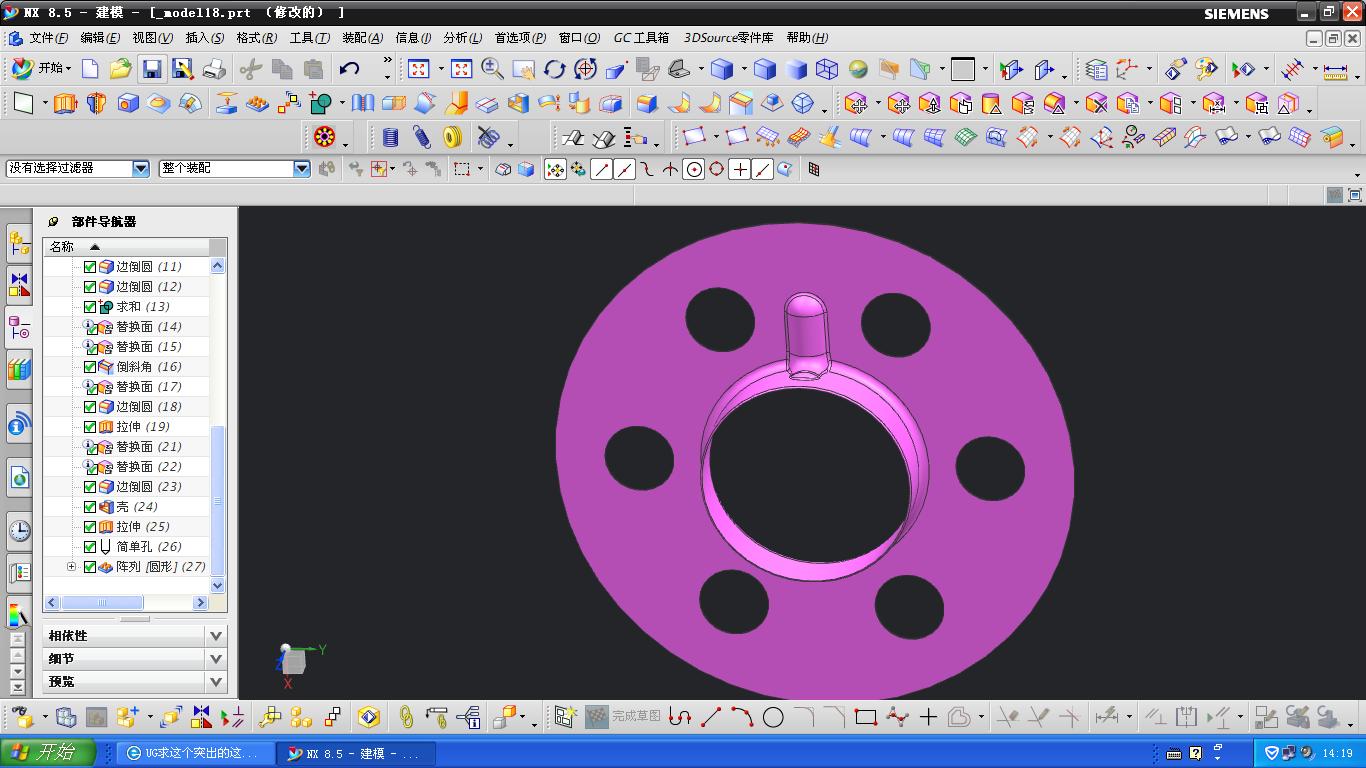
Task: Click the Rectangle sketch tool
Action: 866,717
